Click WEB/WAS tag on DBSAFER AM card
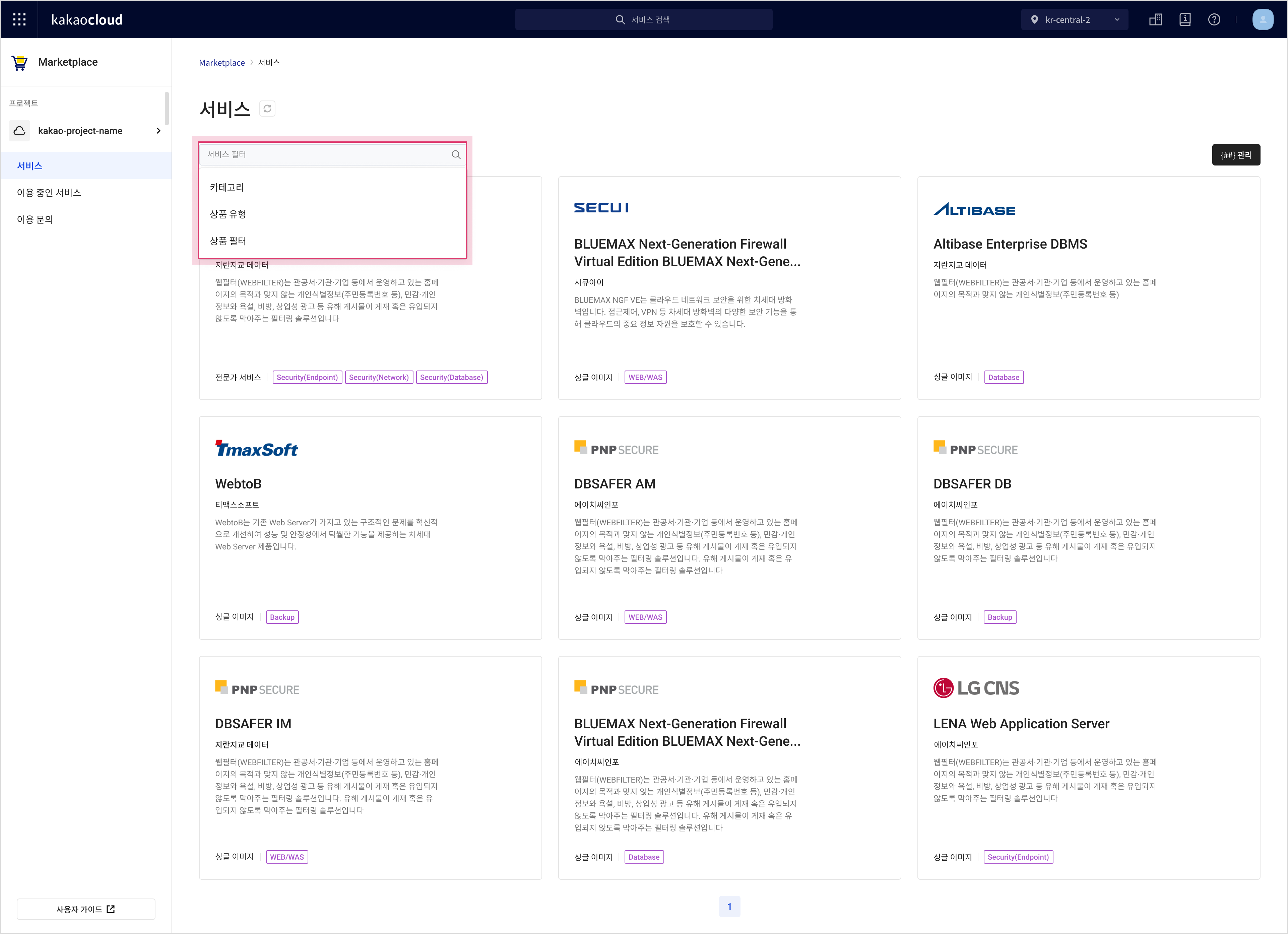Image resolution: width=1288 pixels, height=934 pixels. point(645,617)
